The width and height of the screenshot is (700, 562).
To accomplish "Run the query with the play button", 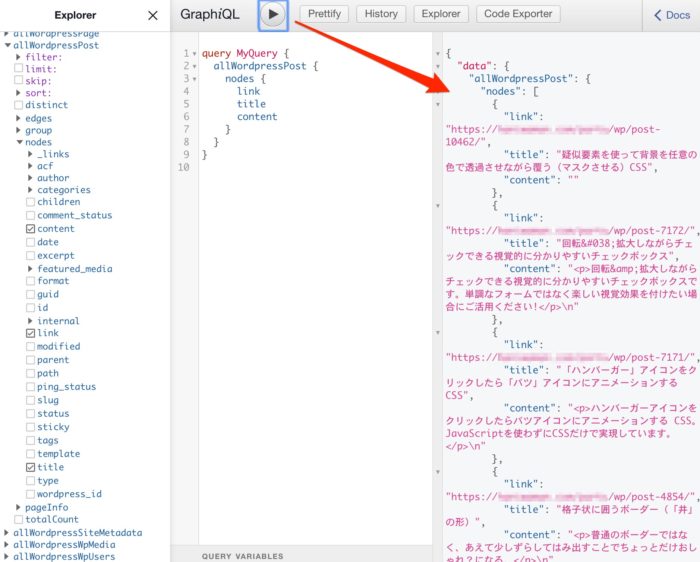I will (x=273, y=15).
